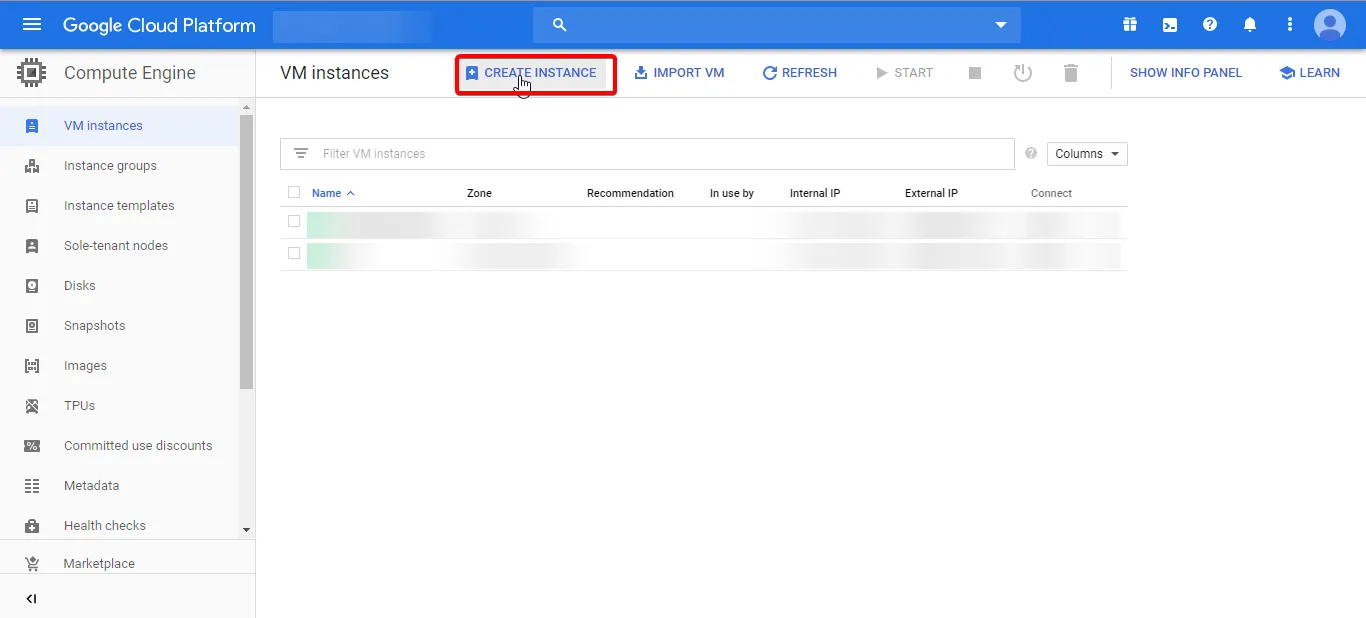Open the navigation hamburger menu
The width and height of the screenshot is (1366, 618).
click(x=30, y=24)
